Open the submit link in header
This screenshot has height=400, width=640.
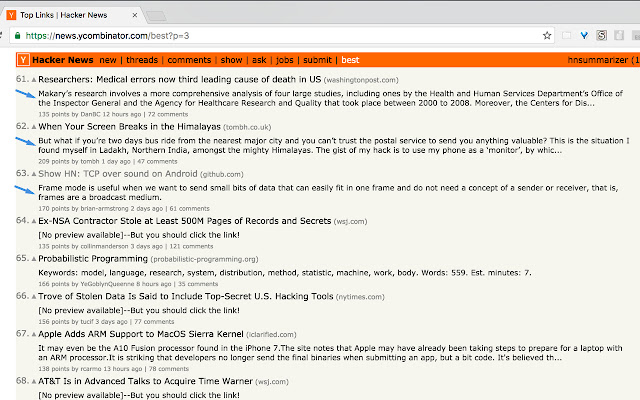point(317,60)
